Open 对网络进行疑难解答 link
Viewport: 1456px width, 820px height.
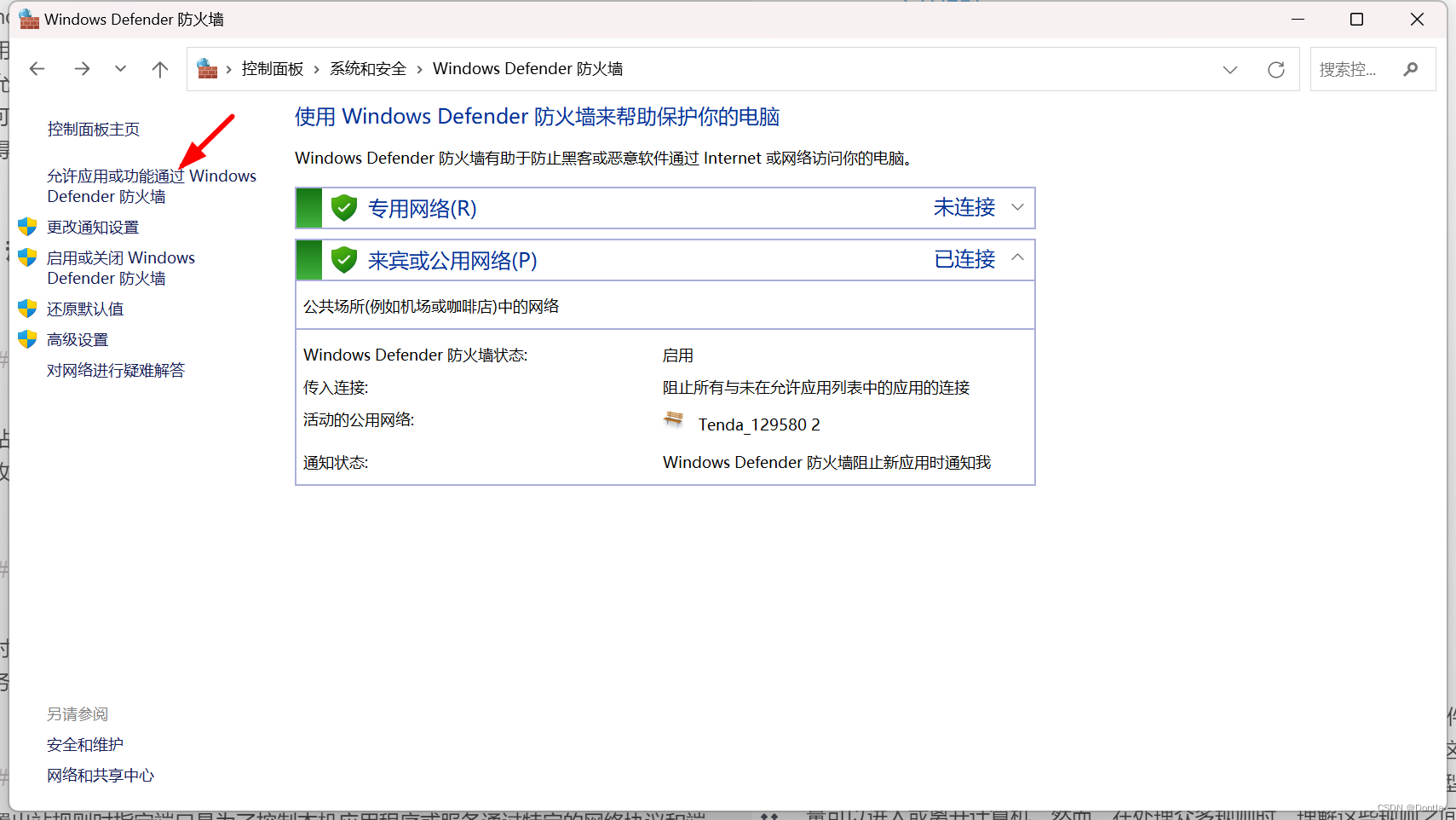[x=116, y=370]
